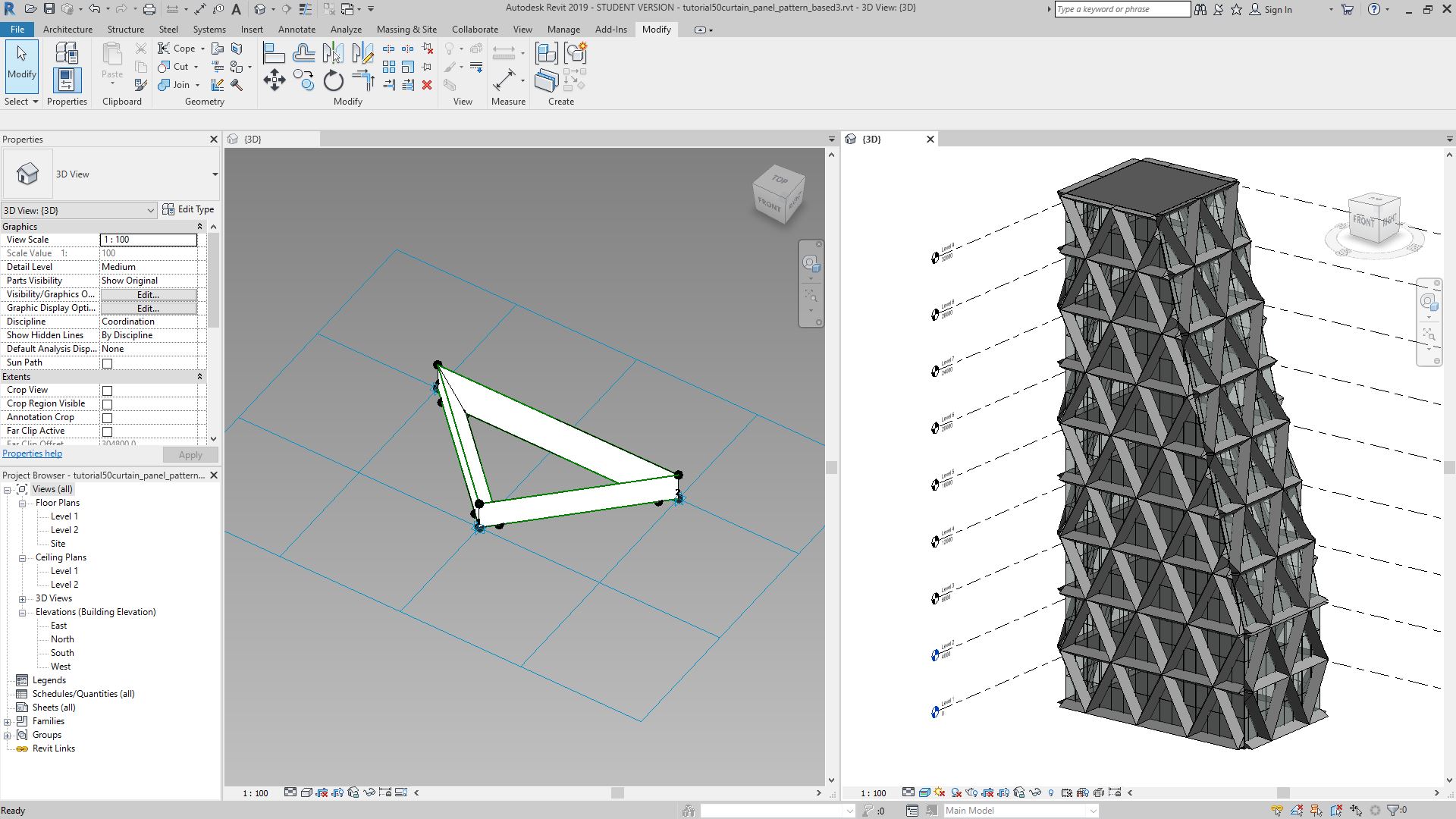Enable the Sun Path checkbox

tap(107, 363)
